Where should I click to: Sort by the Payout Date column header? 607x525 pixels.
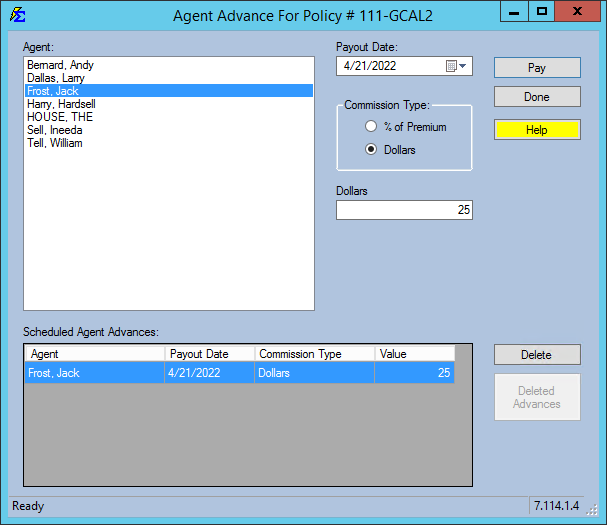(210, 354)
